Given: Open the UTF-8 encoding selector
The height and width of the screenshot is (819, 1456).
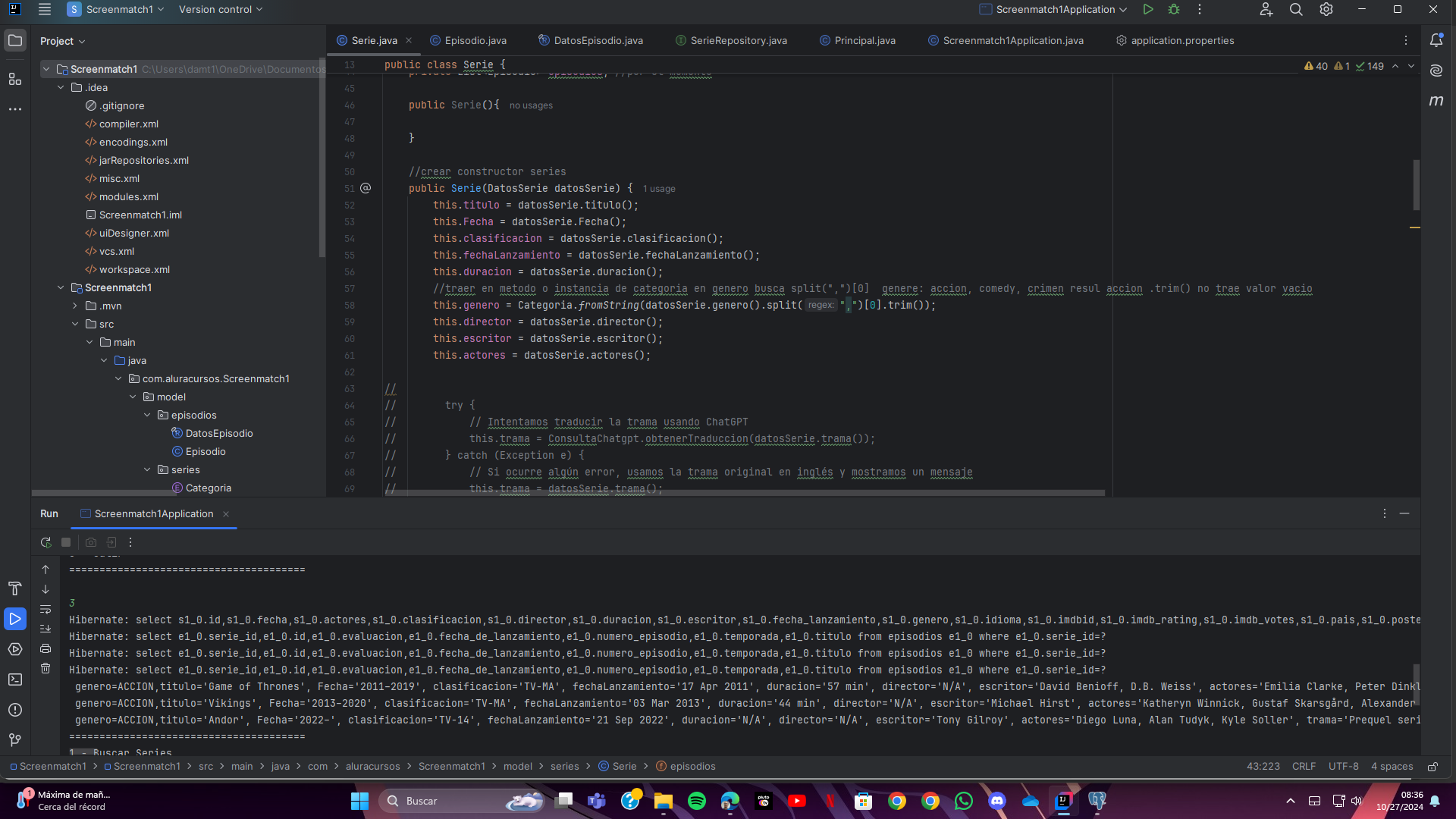Looking at the screenshot, I should coord(1343,767).
